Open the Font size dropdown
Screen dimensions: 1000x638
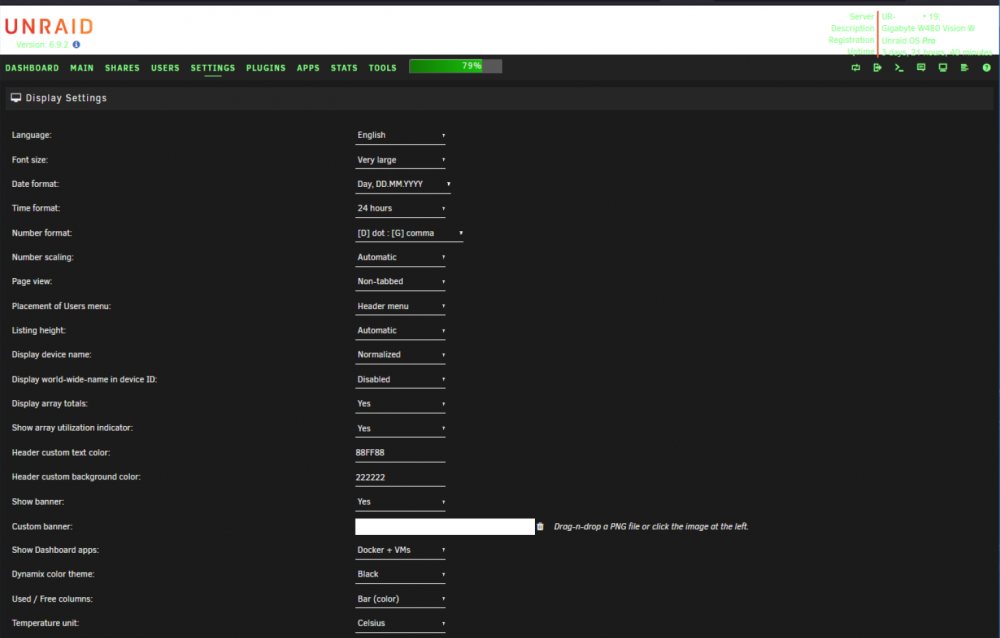[x=401, y=160]
